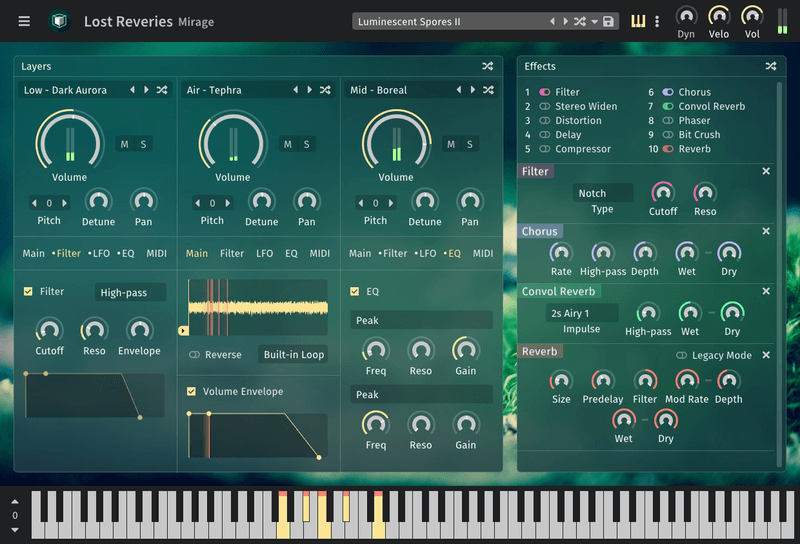
Task: Open the High-pass filter type dropdown
Action: point(130,292)
